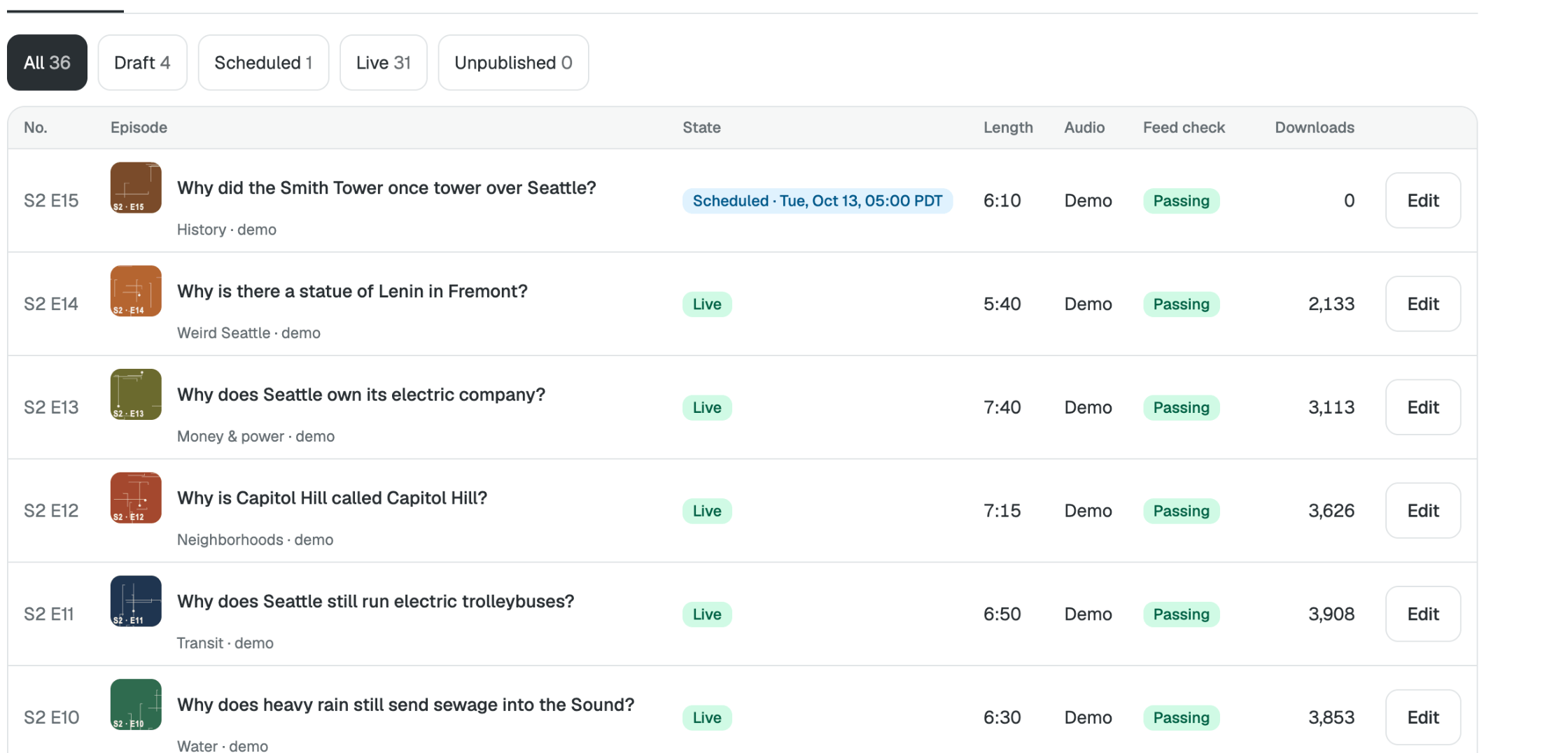Click the Length column header
This screenshot has height=753, width=1568.
click(1008, 127)
